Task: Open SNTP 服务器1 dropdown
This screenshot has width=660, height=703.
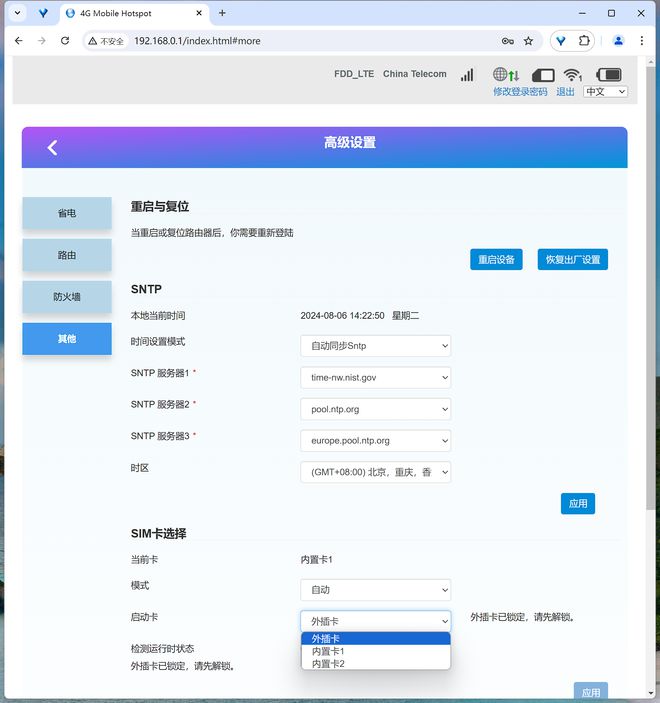Action: coord(376,378)
